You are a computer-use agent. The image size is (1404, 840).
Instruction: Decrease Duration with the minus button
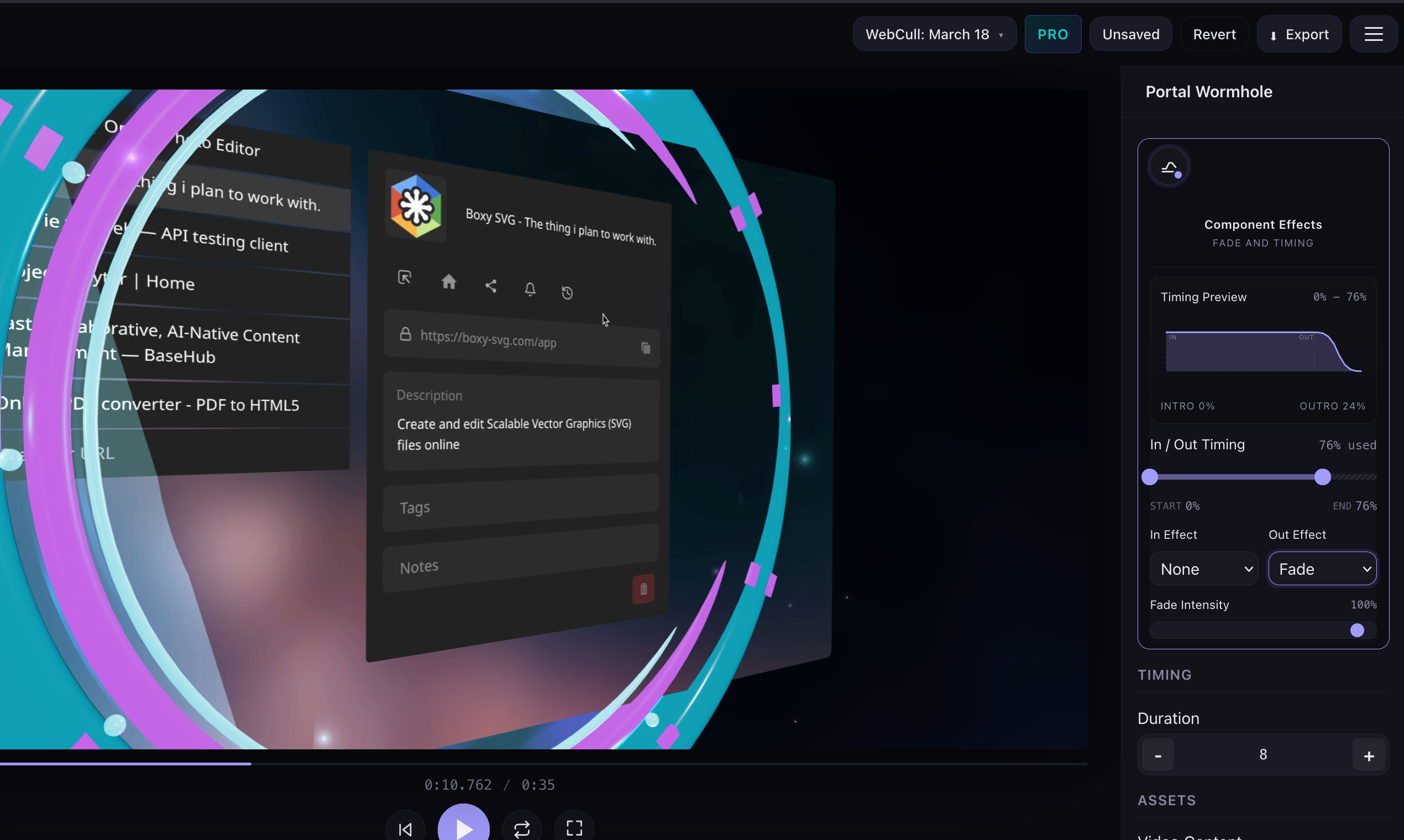pos(1157,754)
